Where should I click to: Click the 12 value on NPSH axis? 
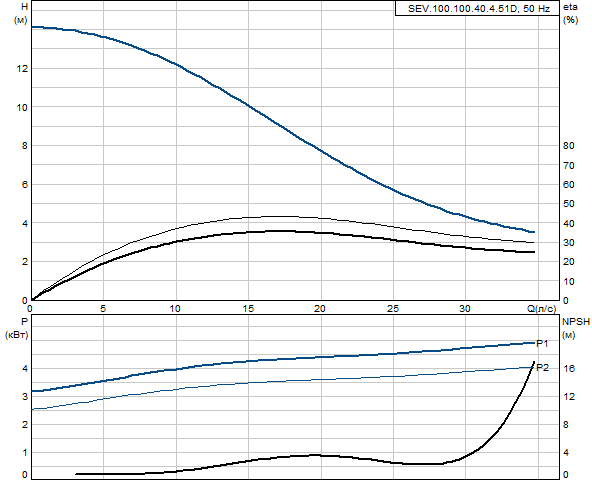click(x=569, y=397)
